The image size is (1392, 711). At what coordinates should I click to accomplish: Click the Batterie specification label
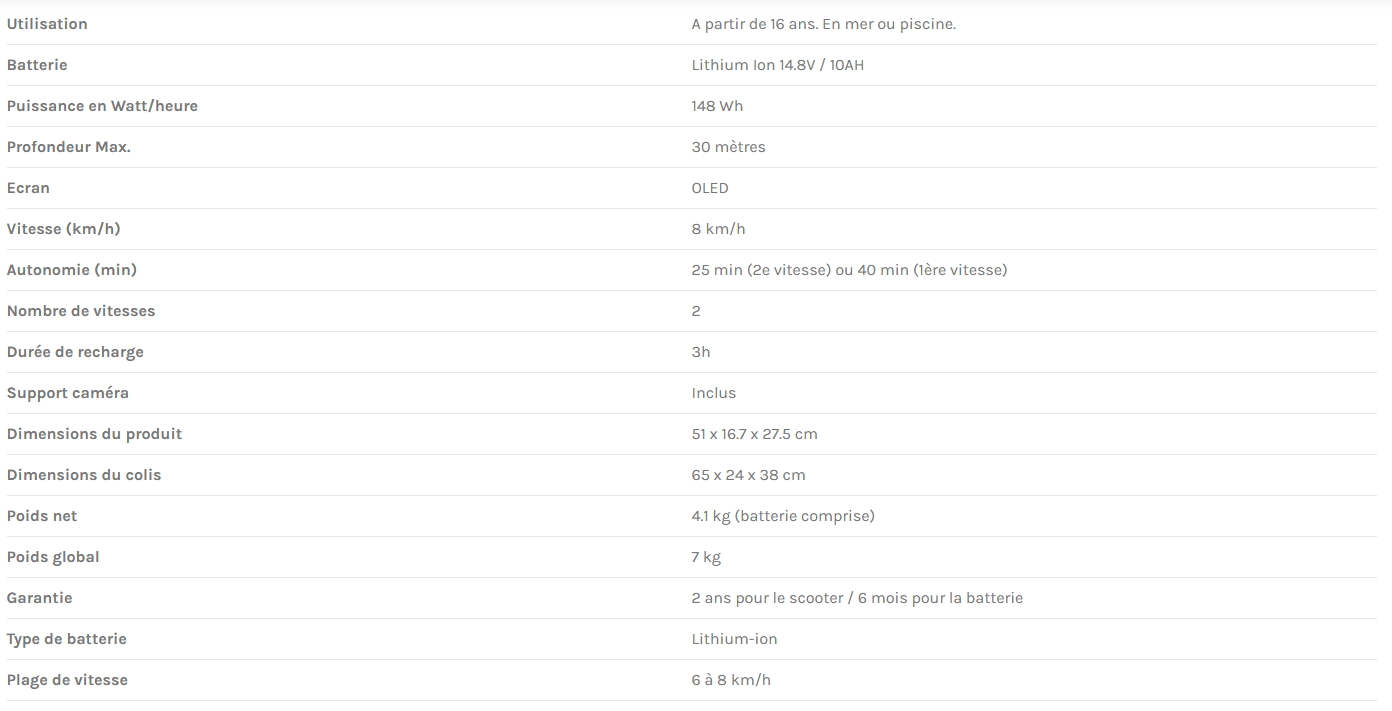(x=37, y=65)
